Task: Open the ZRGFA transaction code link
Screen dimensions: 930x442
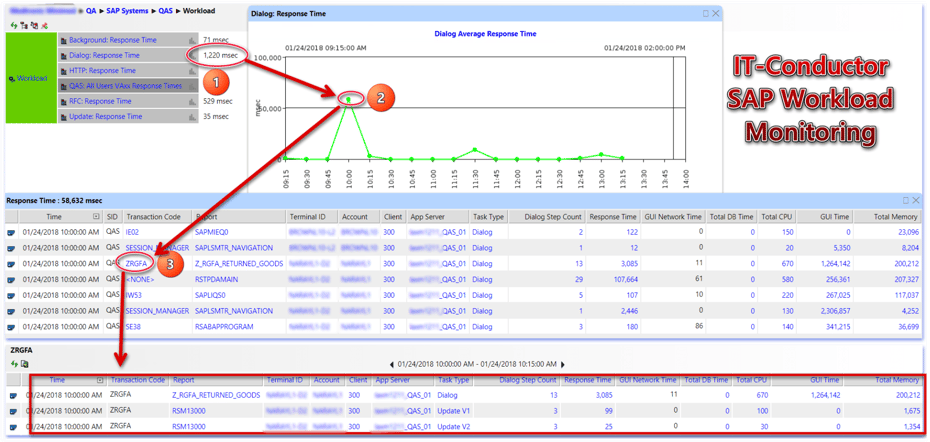Action: [138, 263]
